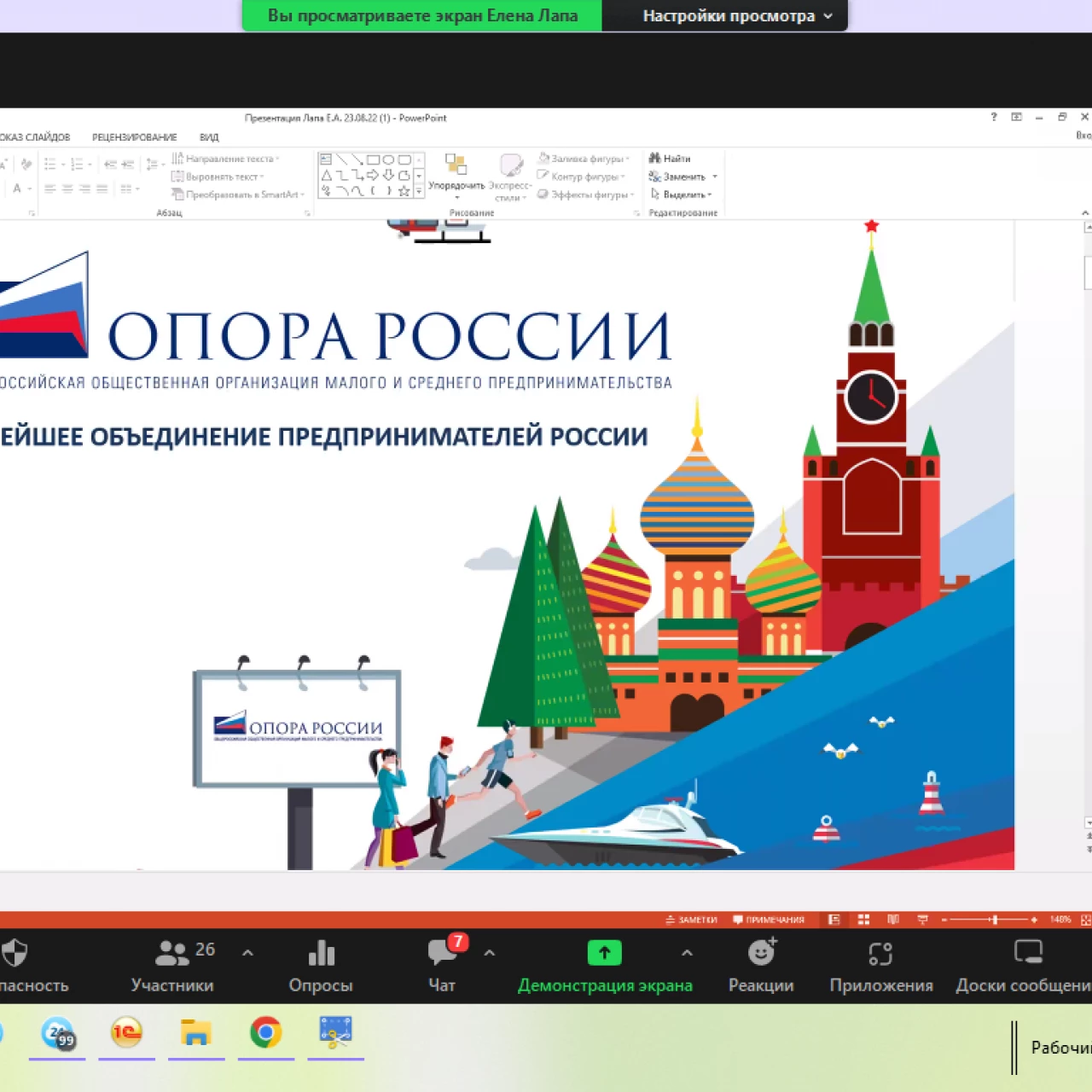Click the 148% zoom level
Screen dimensions: 1092x1092
coord(1060,920)
